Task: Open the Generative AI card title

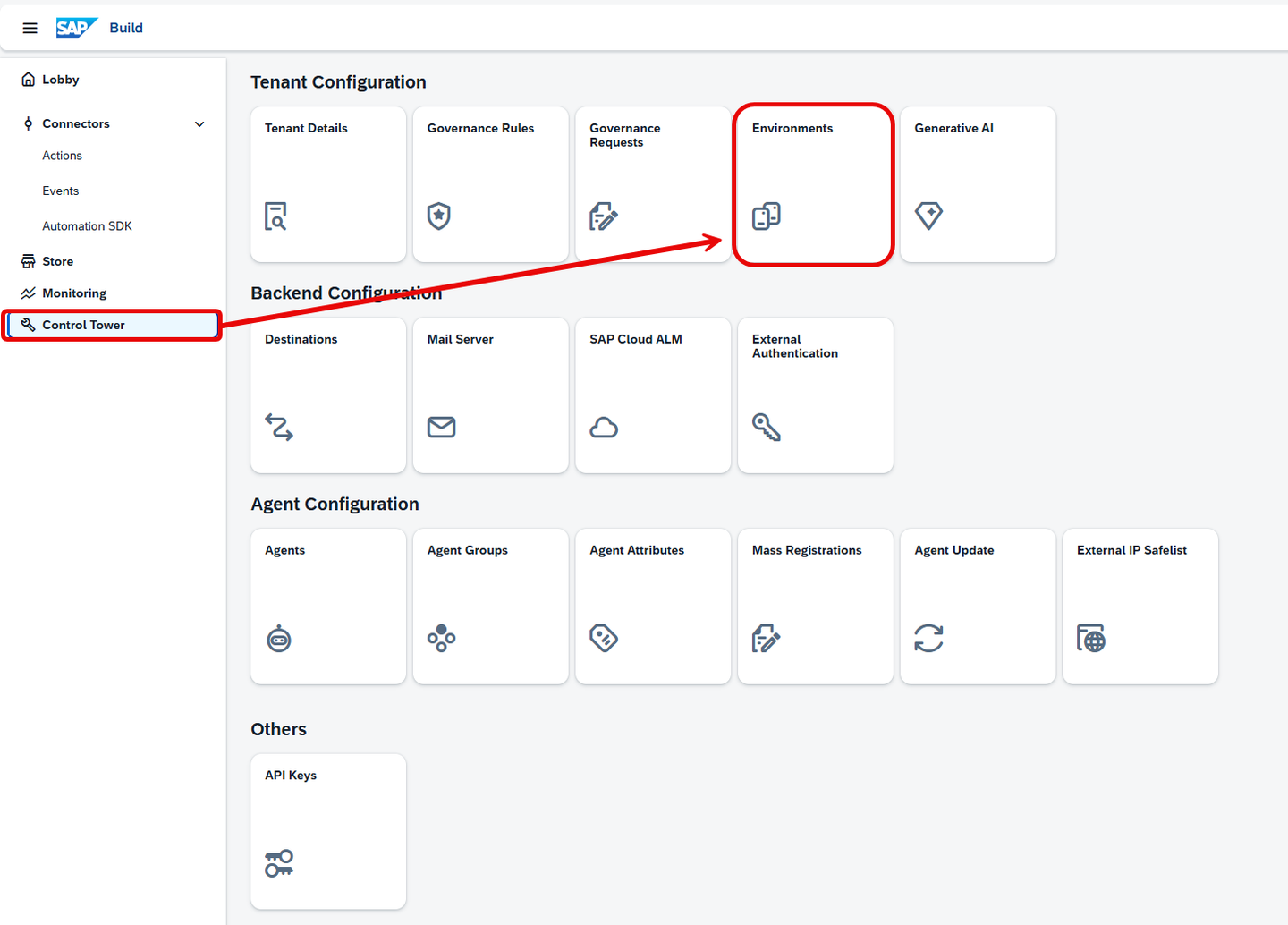Action: click(x=953, y=128)
